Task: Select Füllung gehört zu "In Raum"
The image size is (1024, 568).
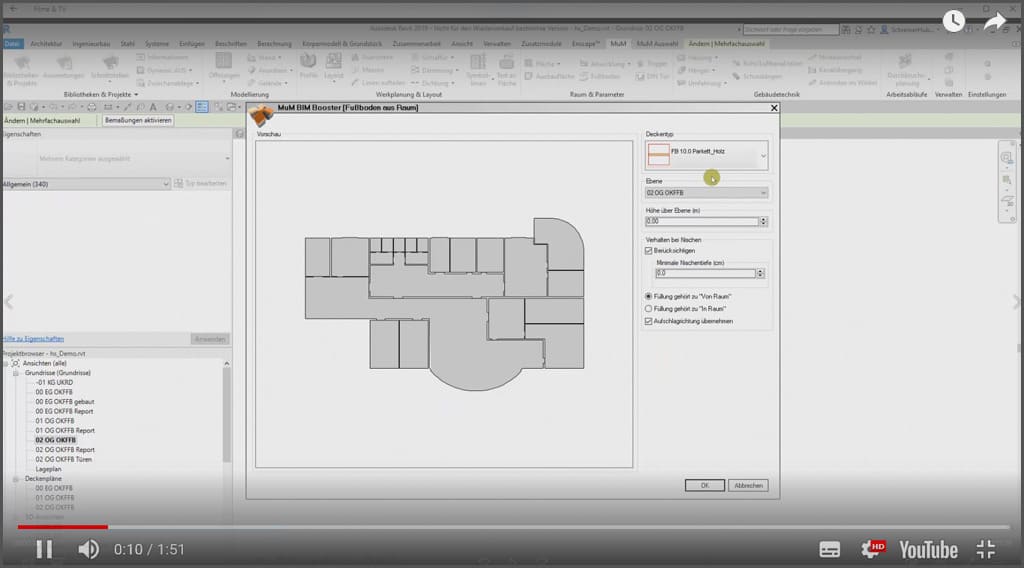Action: click(650, 309)
